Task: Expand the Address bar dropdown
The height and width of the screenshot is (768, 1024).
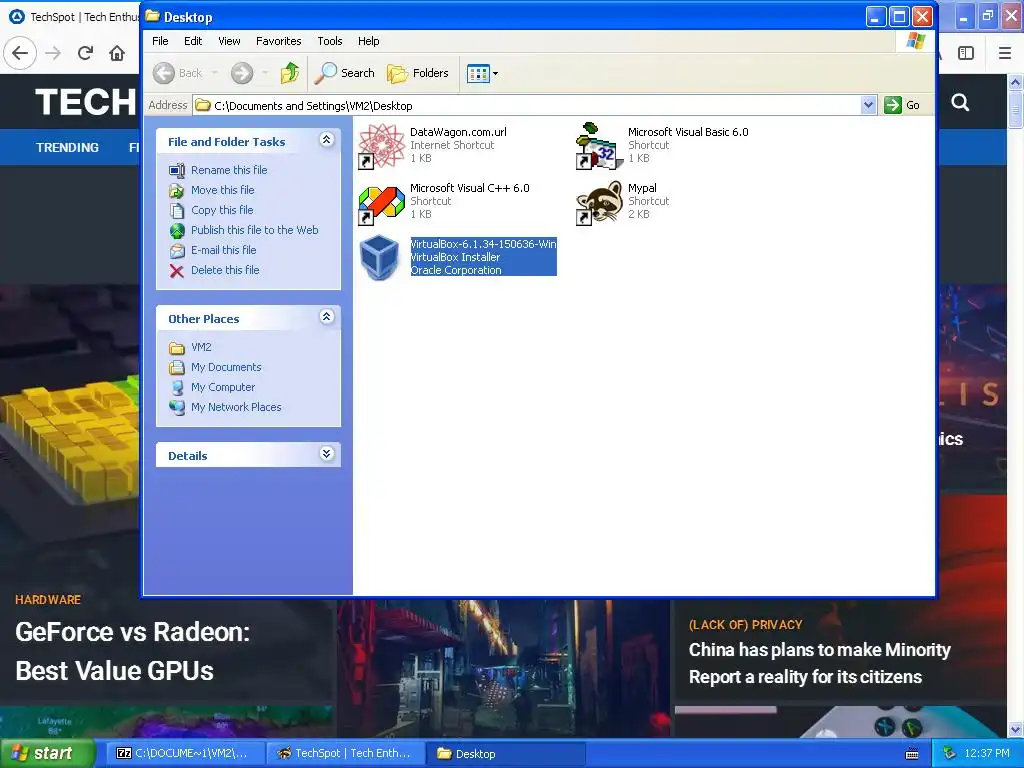Action: 868,105
